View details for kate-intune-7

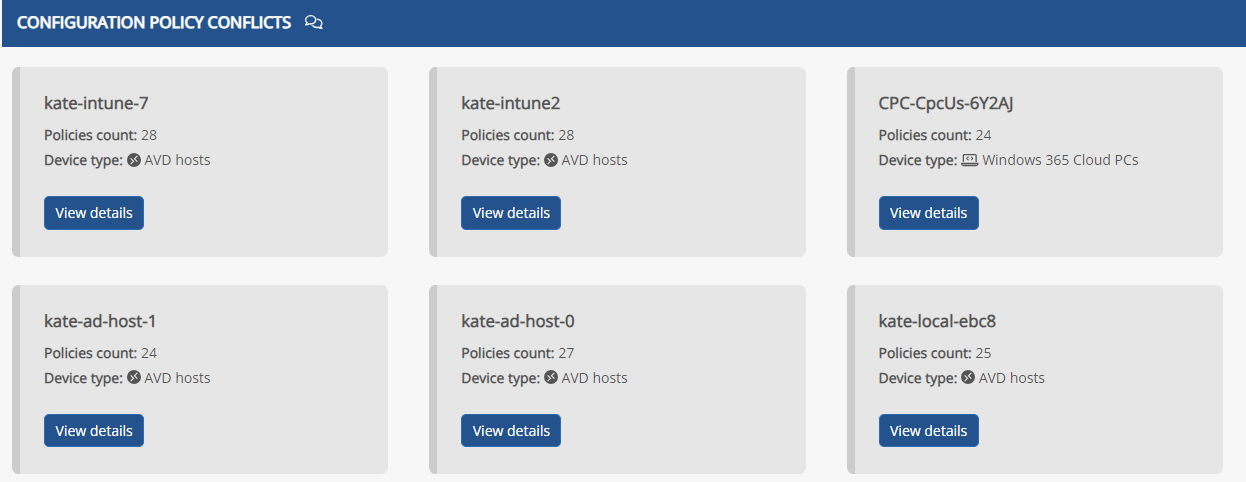(94, 213)
